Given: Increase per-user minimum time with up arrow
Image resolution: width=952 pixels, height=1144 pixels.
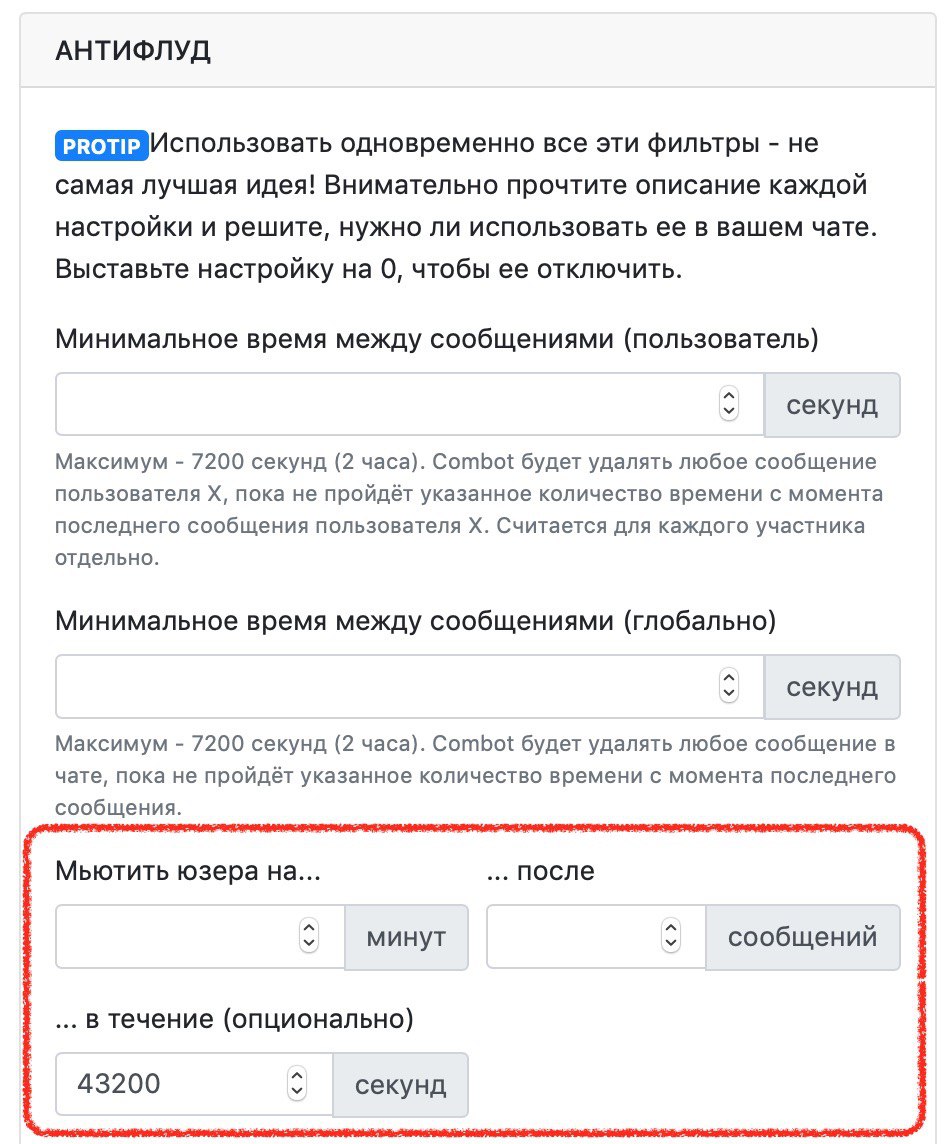Looking at the screenshot, I should coord(729,397).
